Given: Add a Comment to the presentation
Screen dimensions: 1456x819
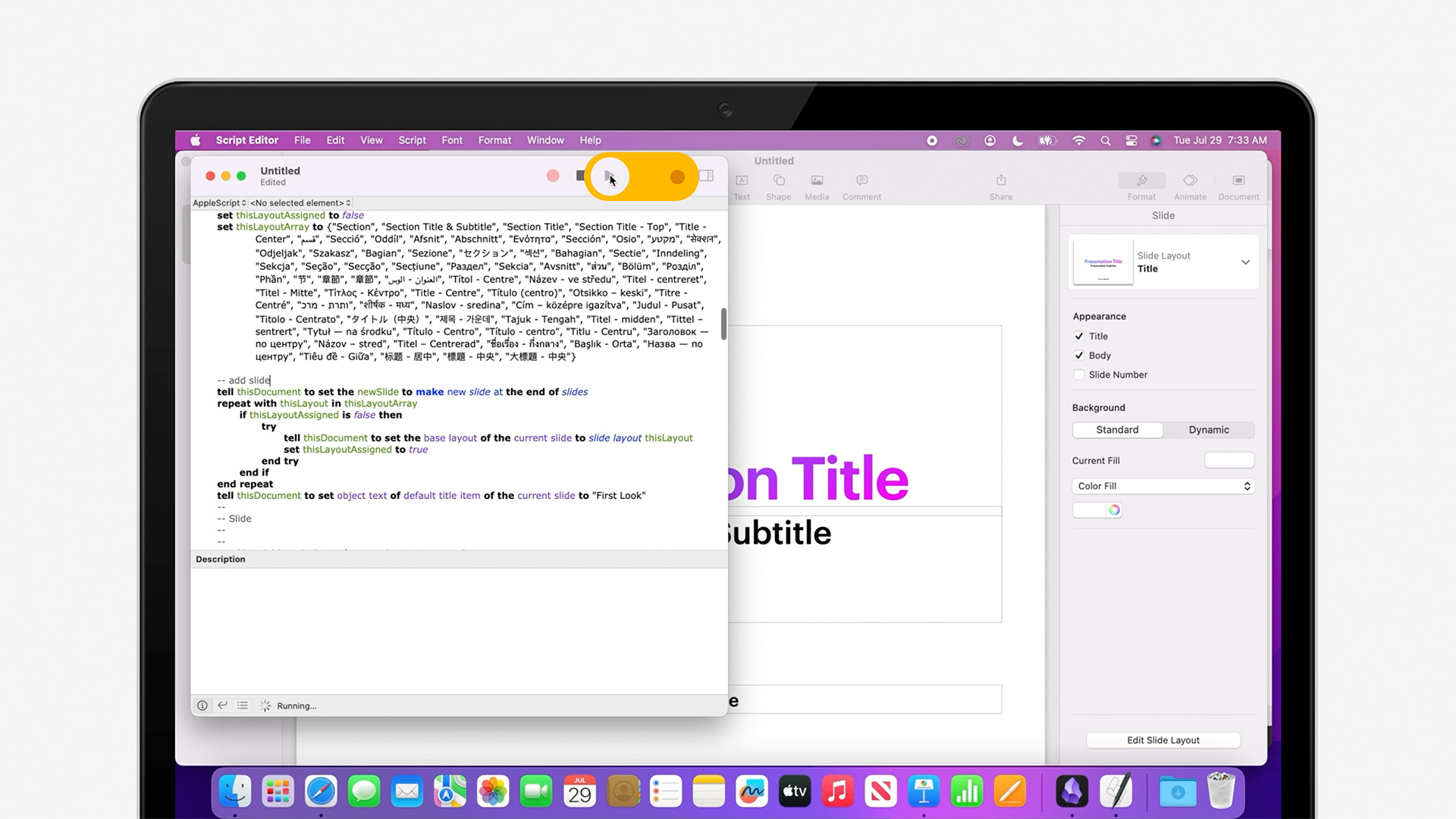Looking at the screenshot, I should tap(861, 186).
